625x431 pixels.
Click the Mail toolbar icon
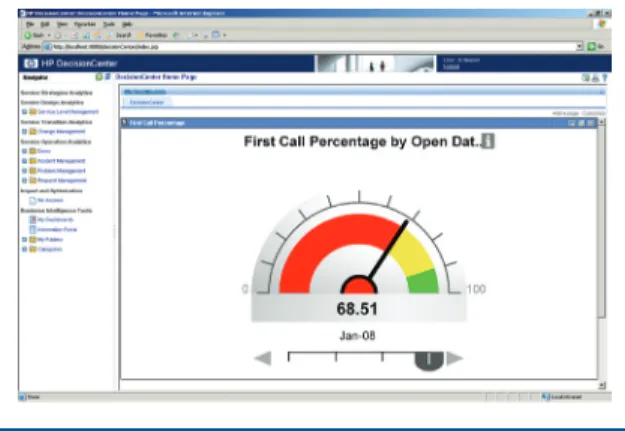[x=192, y=35]
